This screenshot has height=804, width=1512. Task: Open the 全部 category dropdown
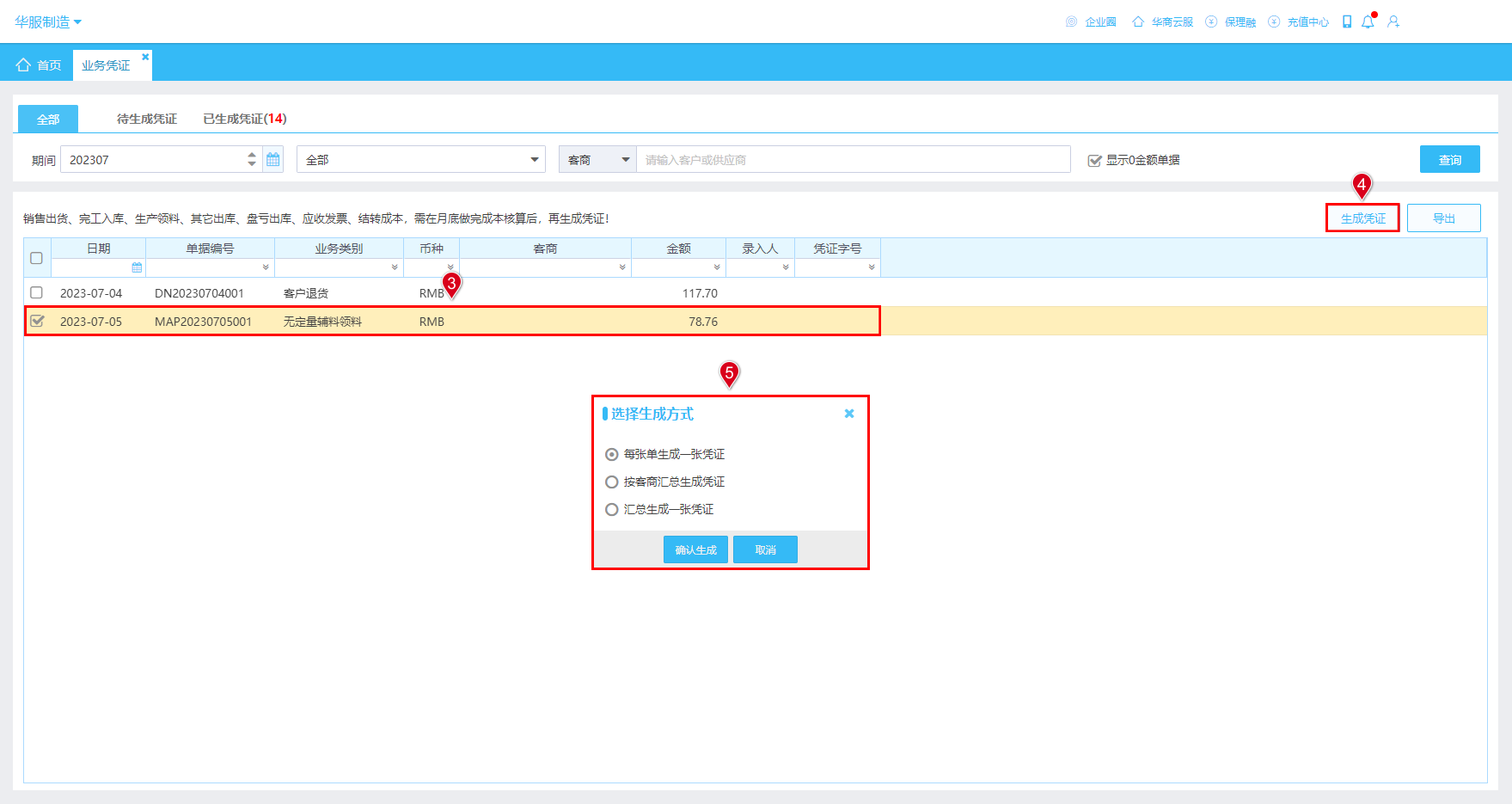(x=421, y=159)
